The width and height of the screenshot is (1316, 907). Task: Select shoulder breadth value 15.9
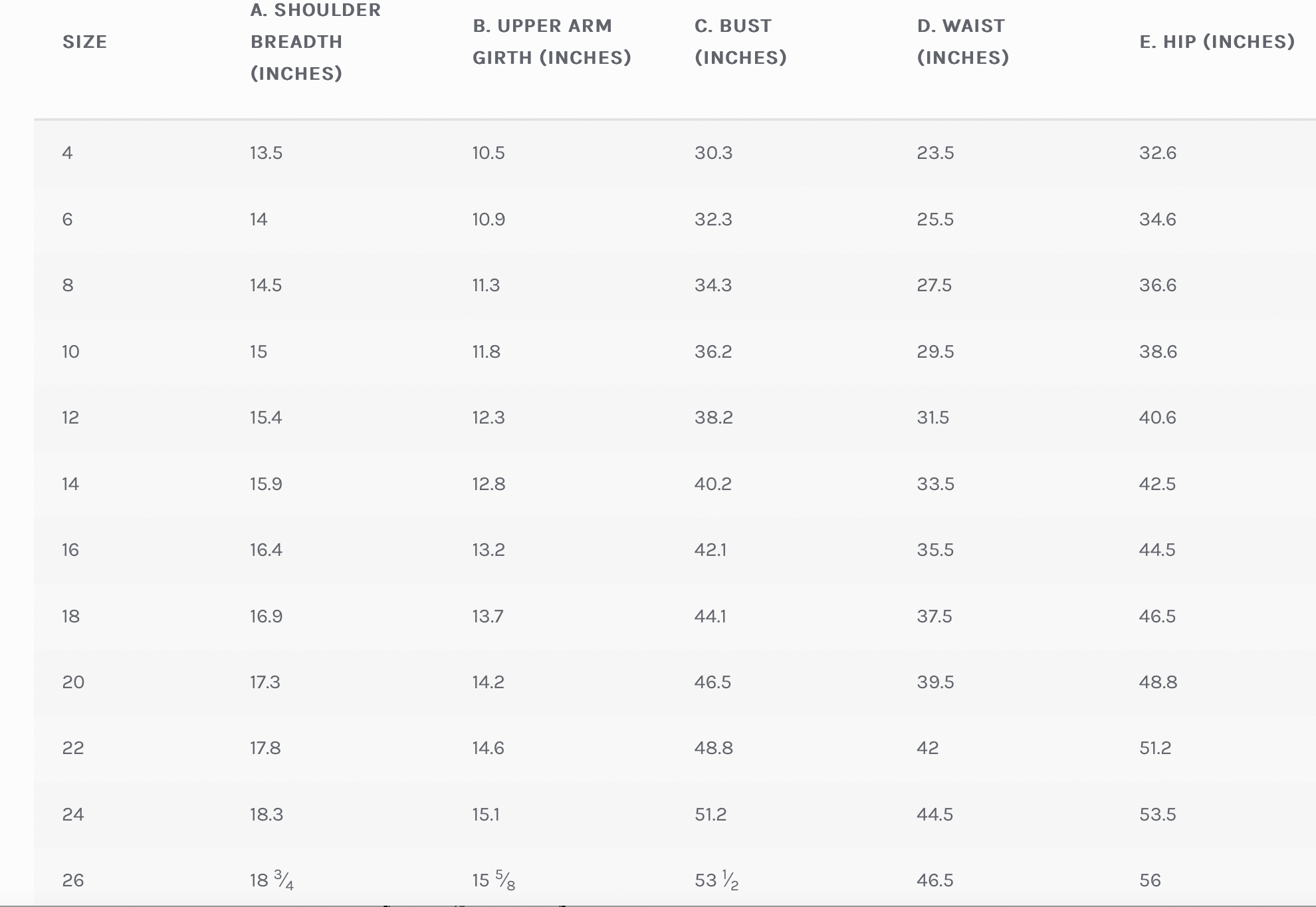[266, 484]
